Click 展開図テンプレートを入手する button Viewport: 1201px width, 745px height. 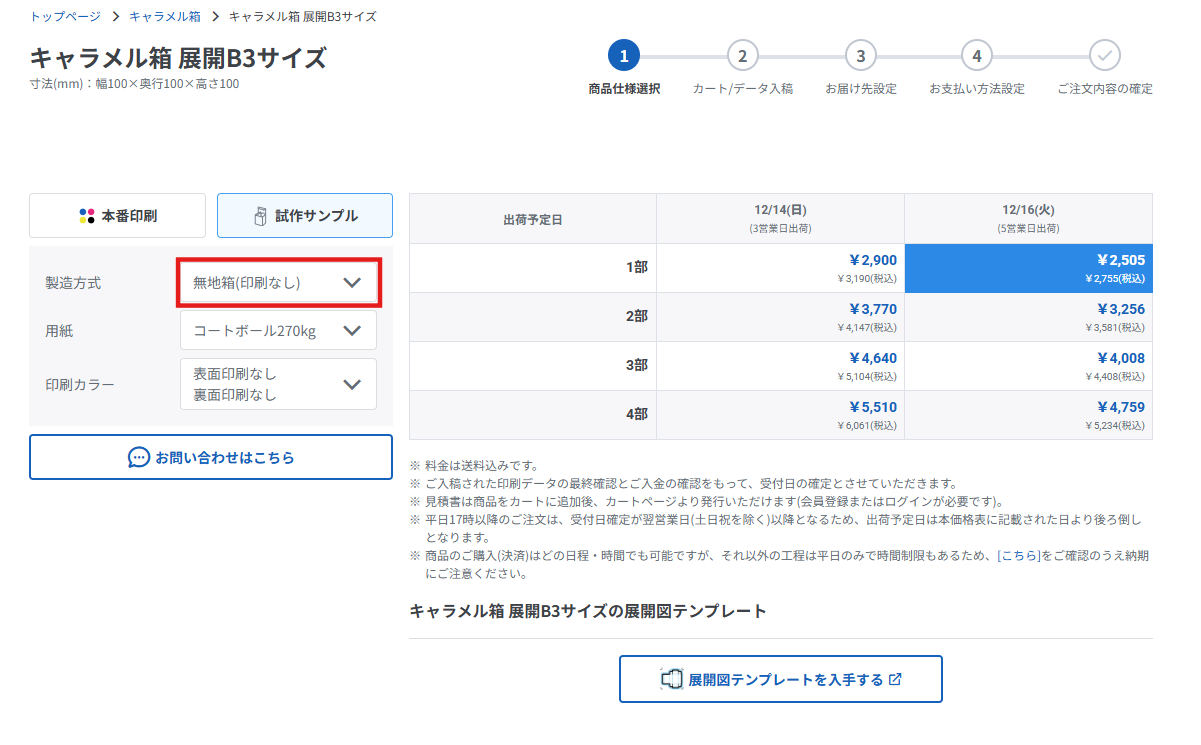(780, 679)
